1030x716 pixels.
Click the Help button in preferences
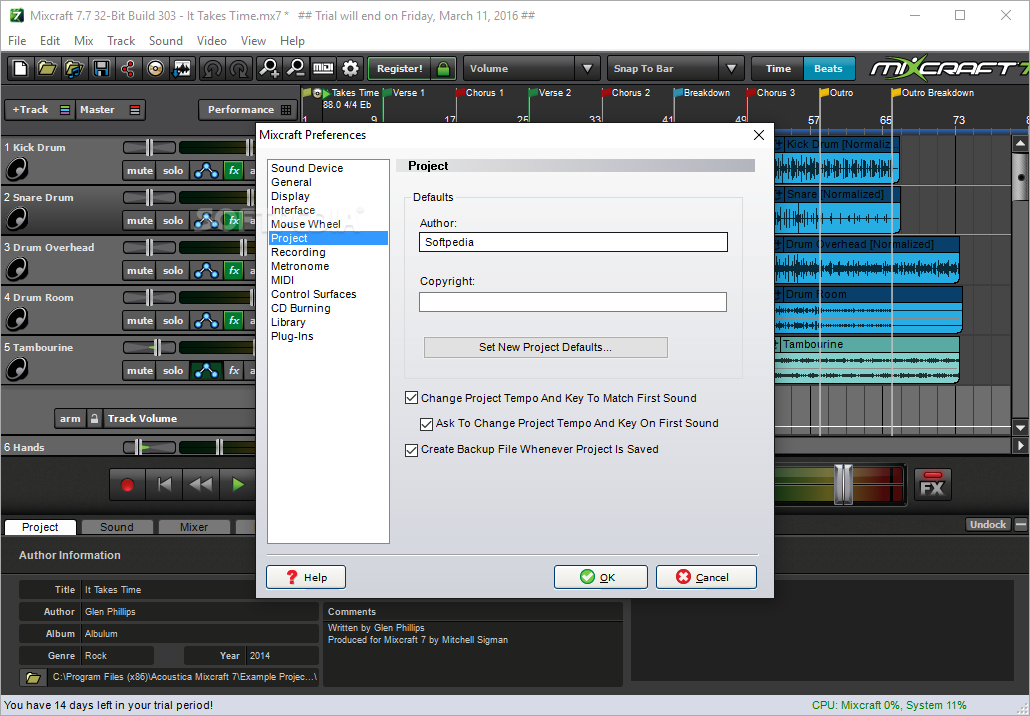(306, 577)
